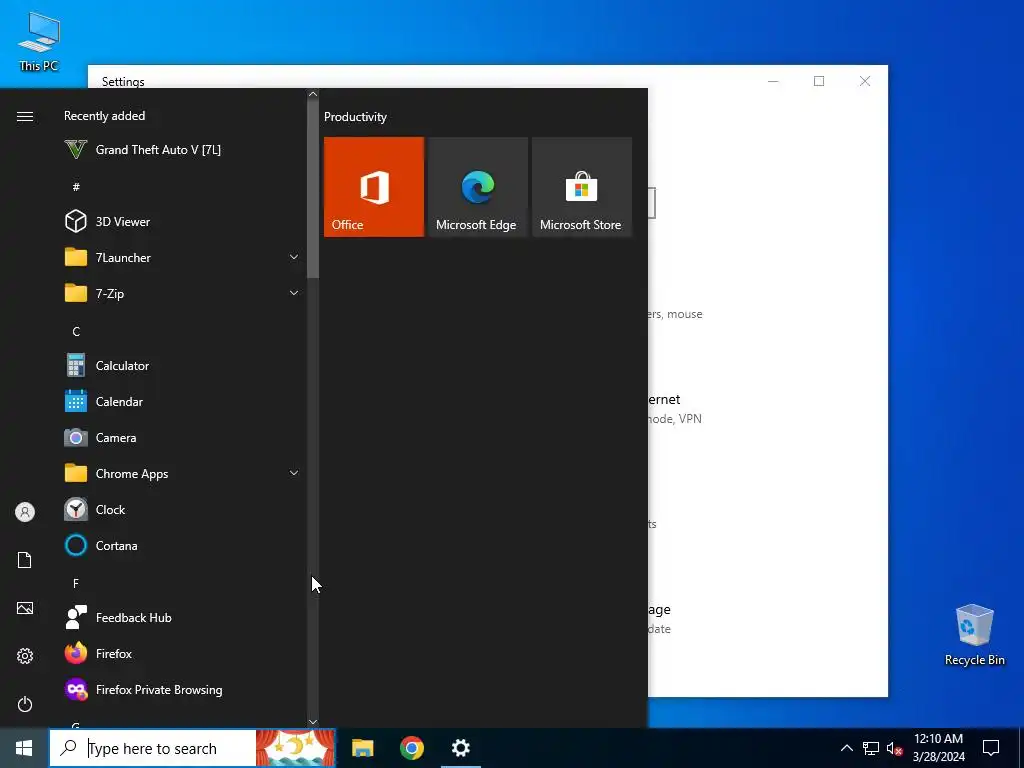This screenshot has height=768, width=1024.
Task: Click the Productivity group title
Action: pos(355,117)
